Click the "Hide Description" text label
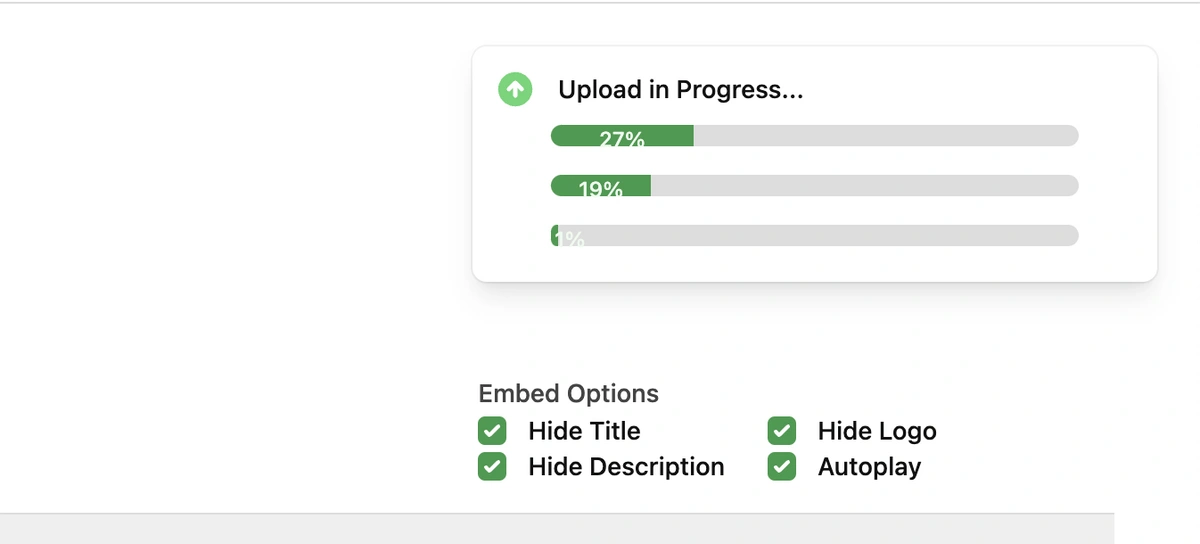This screenshot has width=1200, height=544. pos(626,467)
